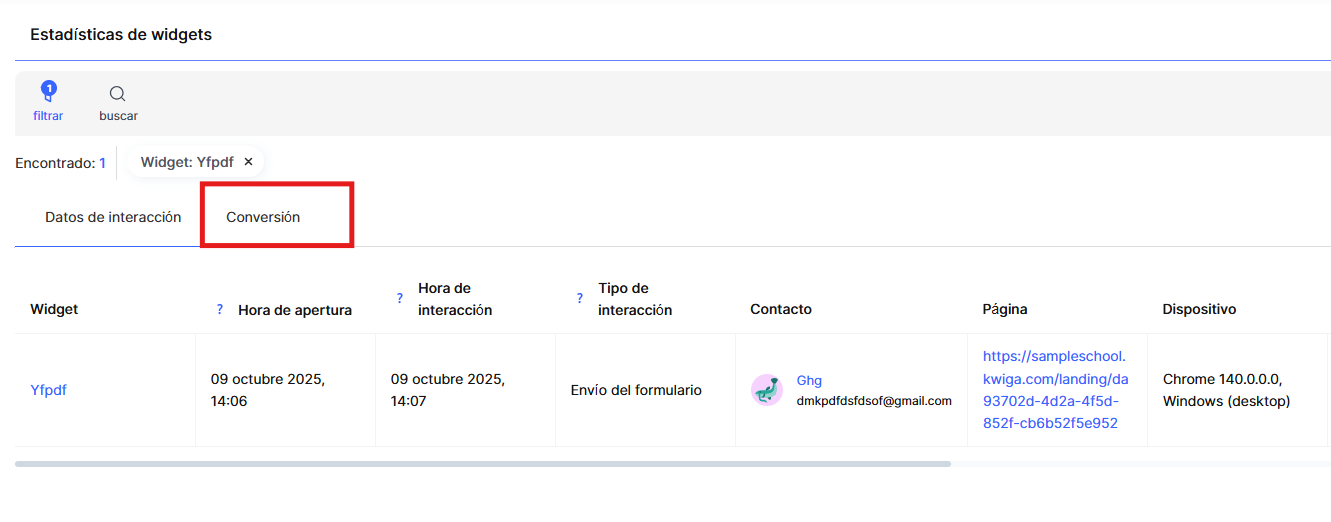
Task: Click the Widget column header
Action: pos(54,309)
